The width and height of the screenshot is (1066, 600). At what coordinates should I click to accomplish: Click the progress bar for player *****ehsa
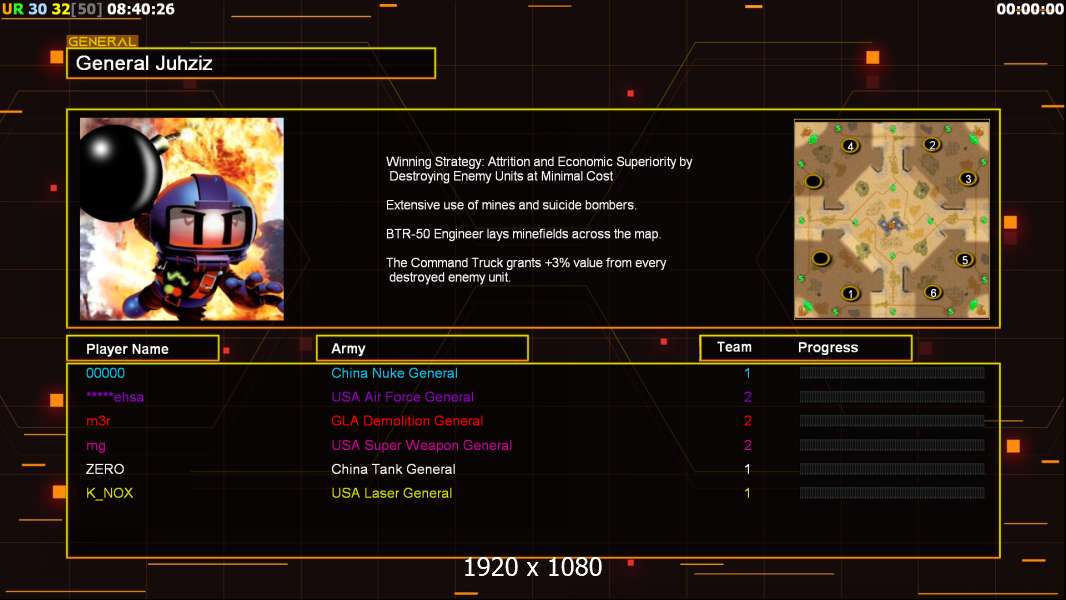pos(892,396)
